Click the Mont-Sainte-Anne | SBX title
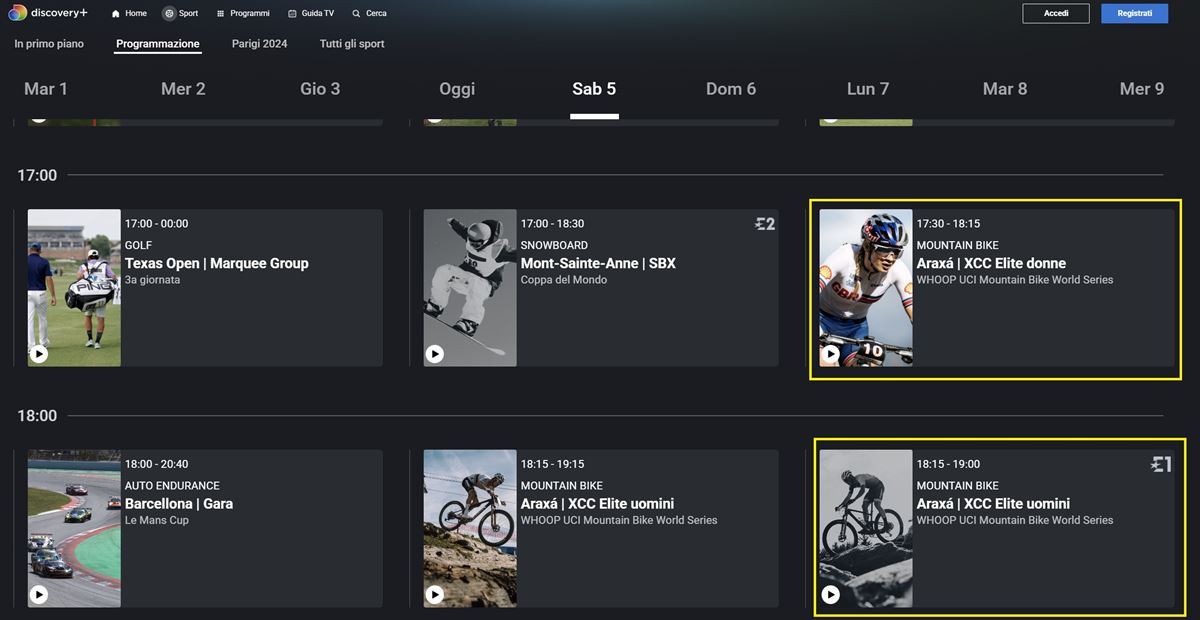Image resolution: width=1200 pixels, height=620 pixels. point(598,263)
